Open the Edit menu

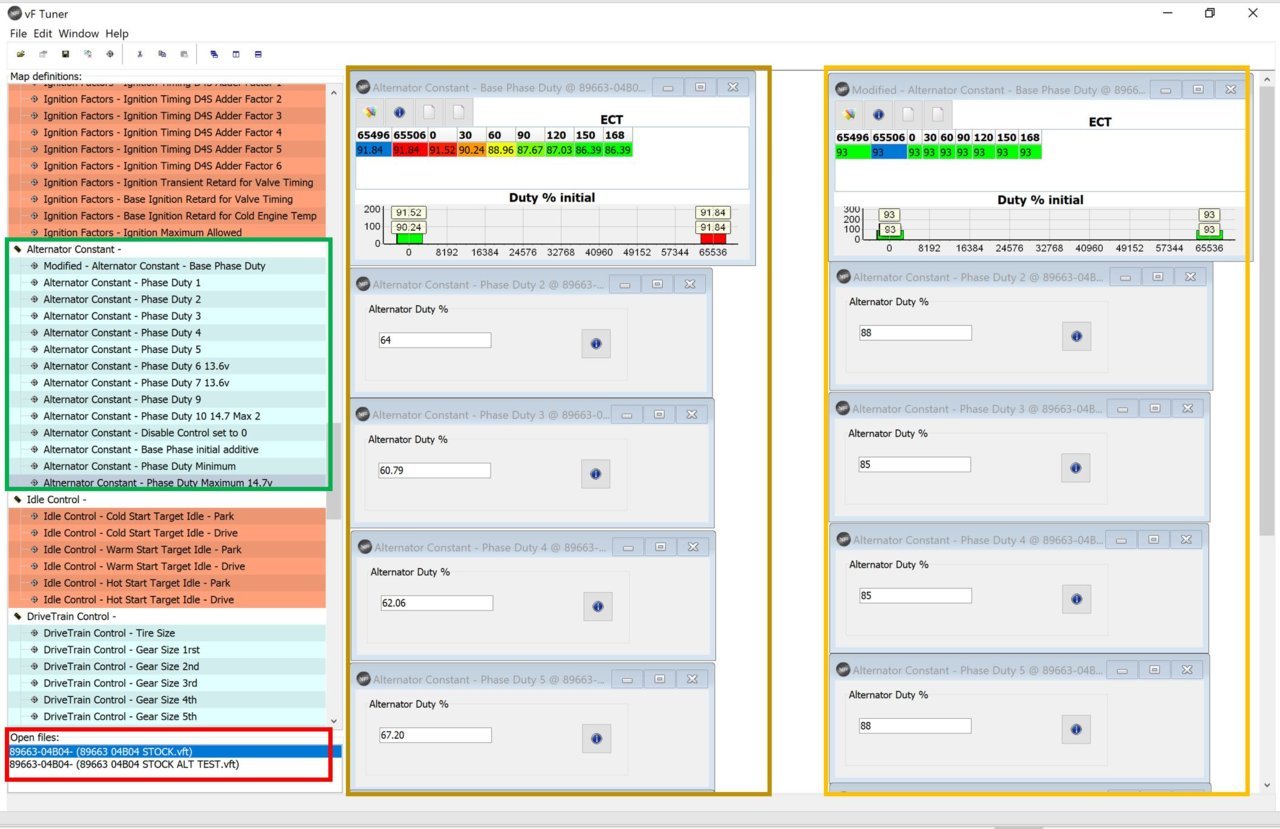tap(42, 34)
